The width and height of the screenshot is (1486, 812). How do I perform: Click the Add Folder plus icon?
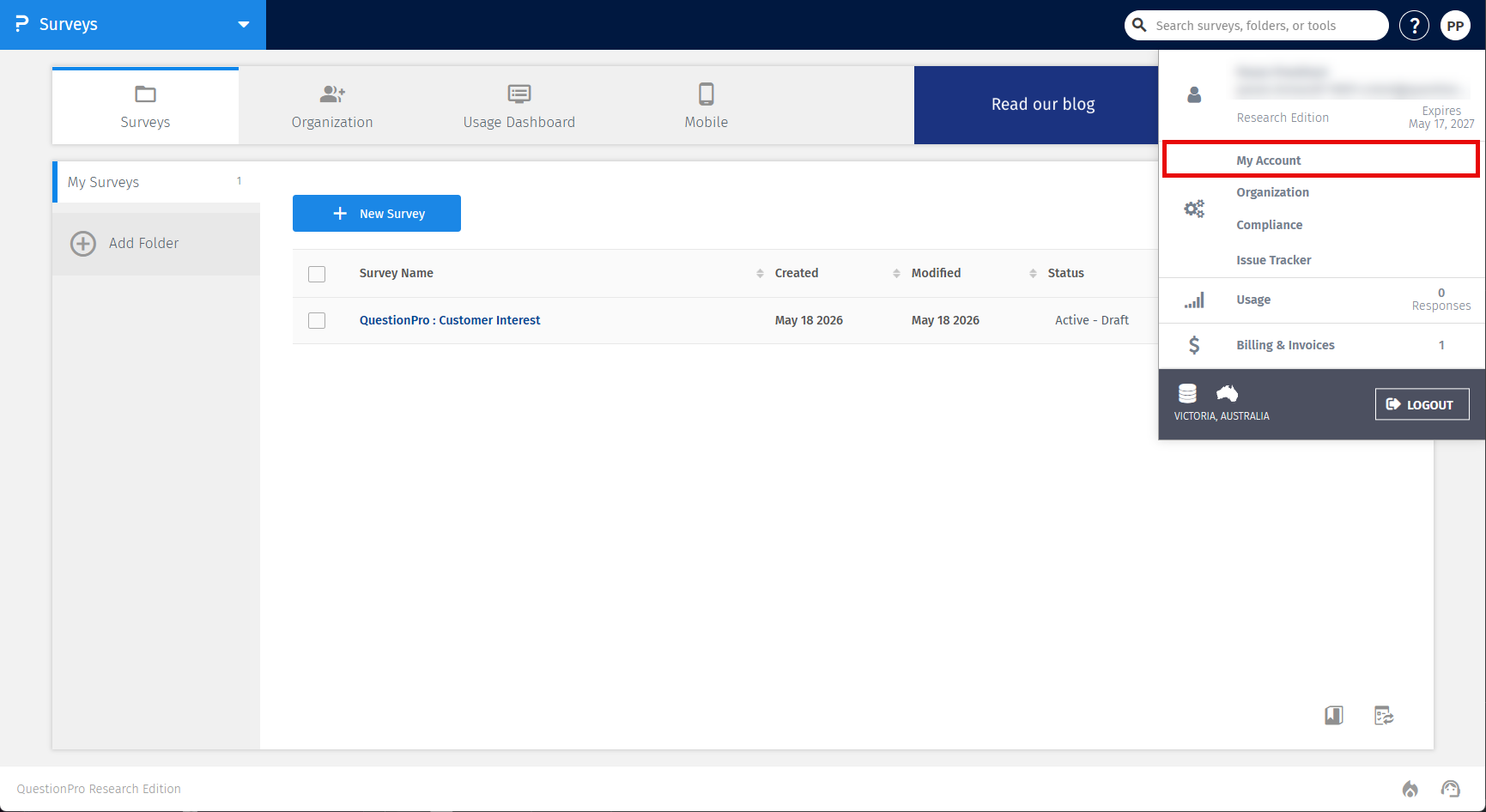point(83,244)
